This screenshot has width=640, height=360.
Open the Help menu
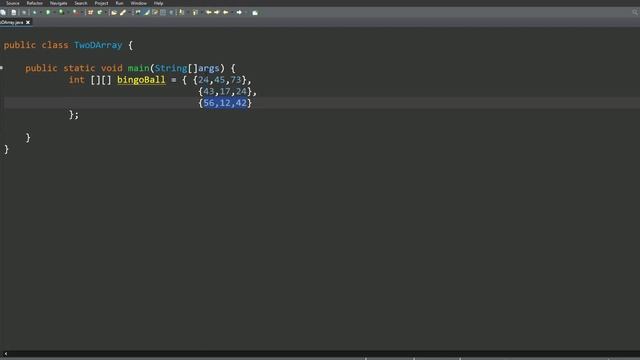[158, 3]
